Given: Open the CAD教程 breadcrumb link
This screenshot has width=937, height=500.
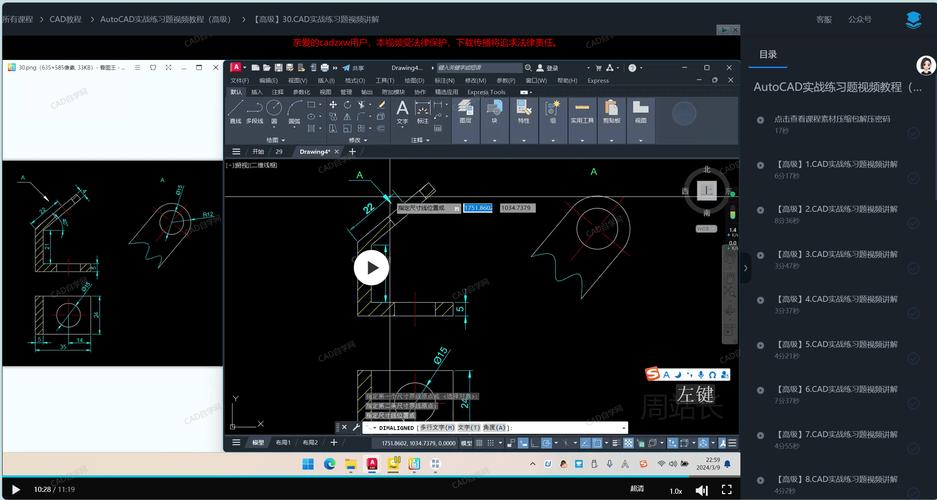Looking at the screenshot, I should (66, 19).
